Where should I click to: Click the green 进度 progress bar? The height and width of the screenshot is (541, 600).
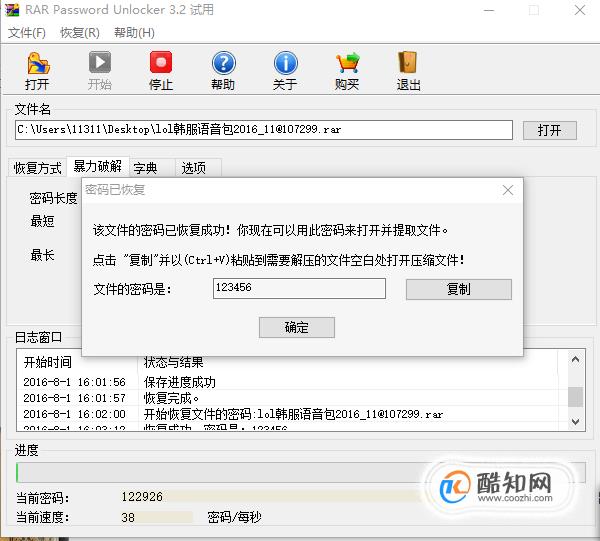click(x=301, y=473)
